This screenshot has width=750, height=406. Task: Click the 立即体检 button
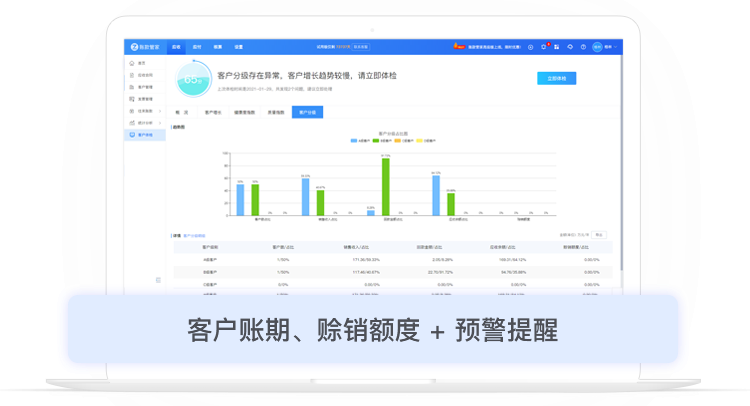556,77
